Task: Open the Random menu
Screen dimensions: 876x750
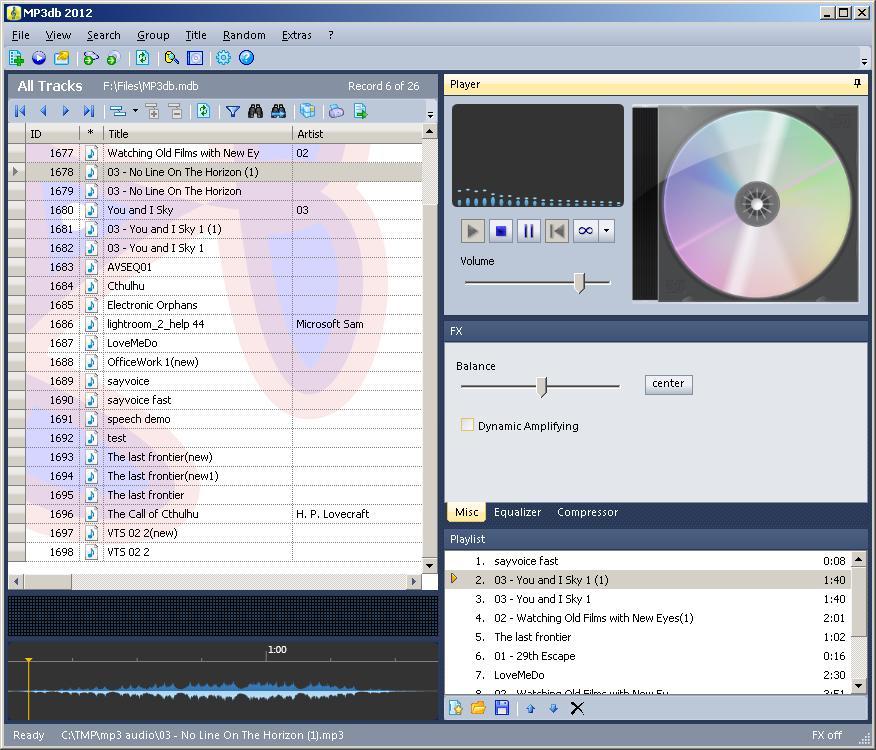Action: click(x=244, y=35)
